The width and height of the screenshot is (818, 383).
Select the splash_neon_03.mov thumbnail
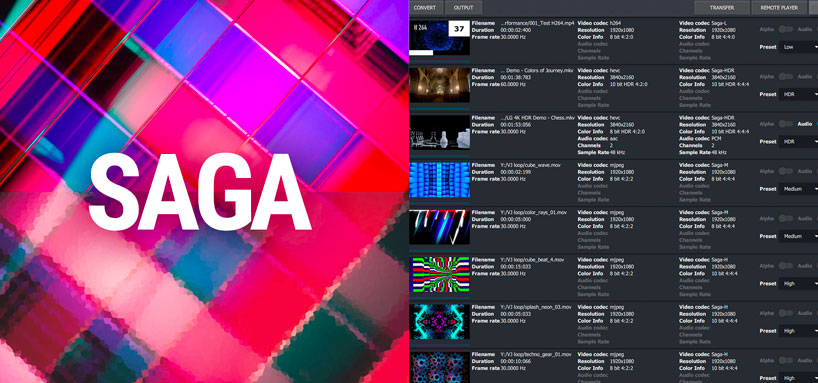pos(439,322)
